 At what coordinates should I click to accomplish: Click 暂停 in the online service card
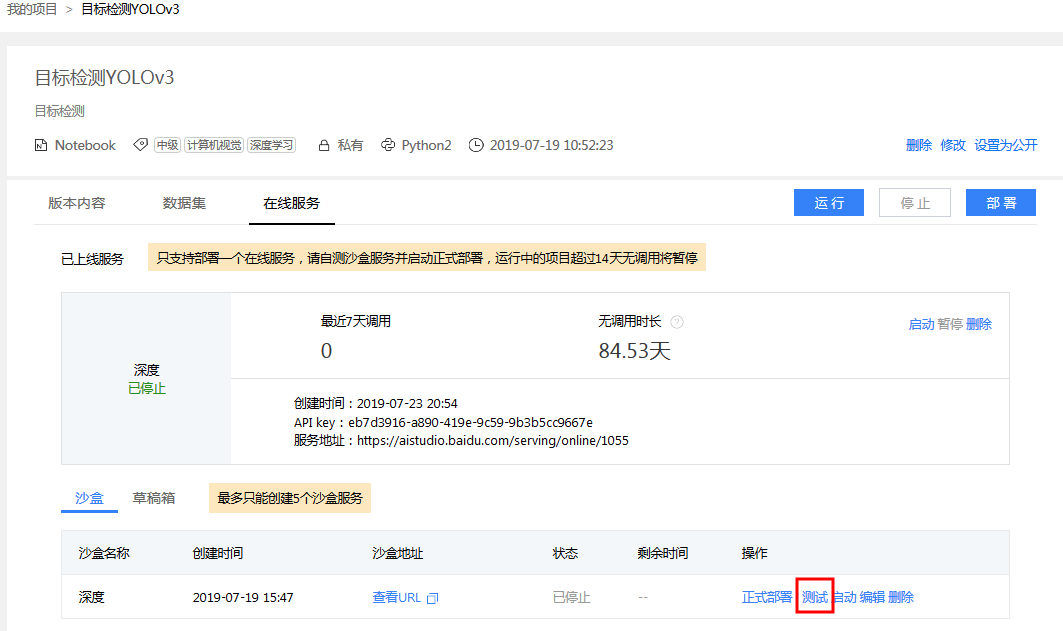point(950,325)
